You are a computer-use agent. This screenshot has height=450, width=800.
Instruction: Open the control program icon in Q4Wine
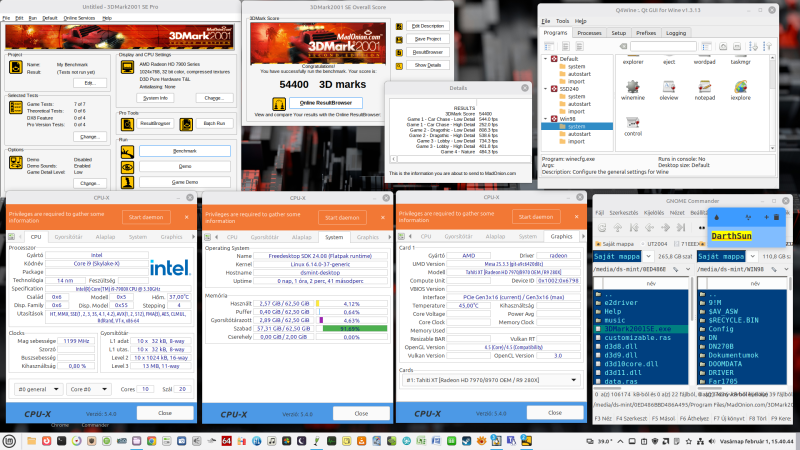tap(633, 123)
